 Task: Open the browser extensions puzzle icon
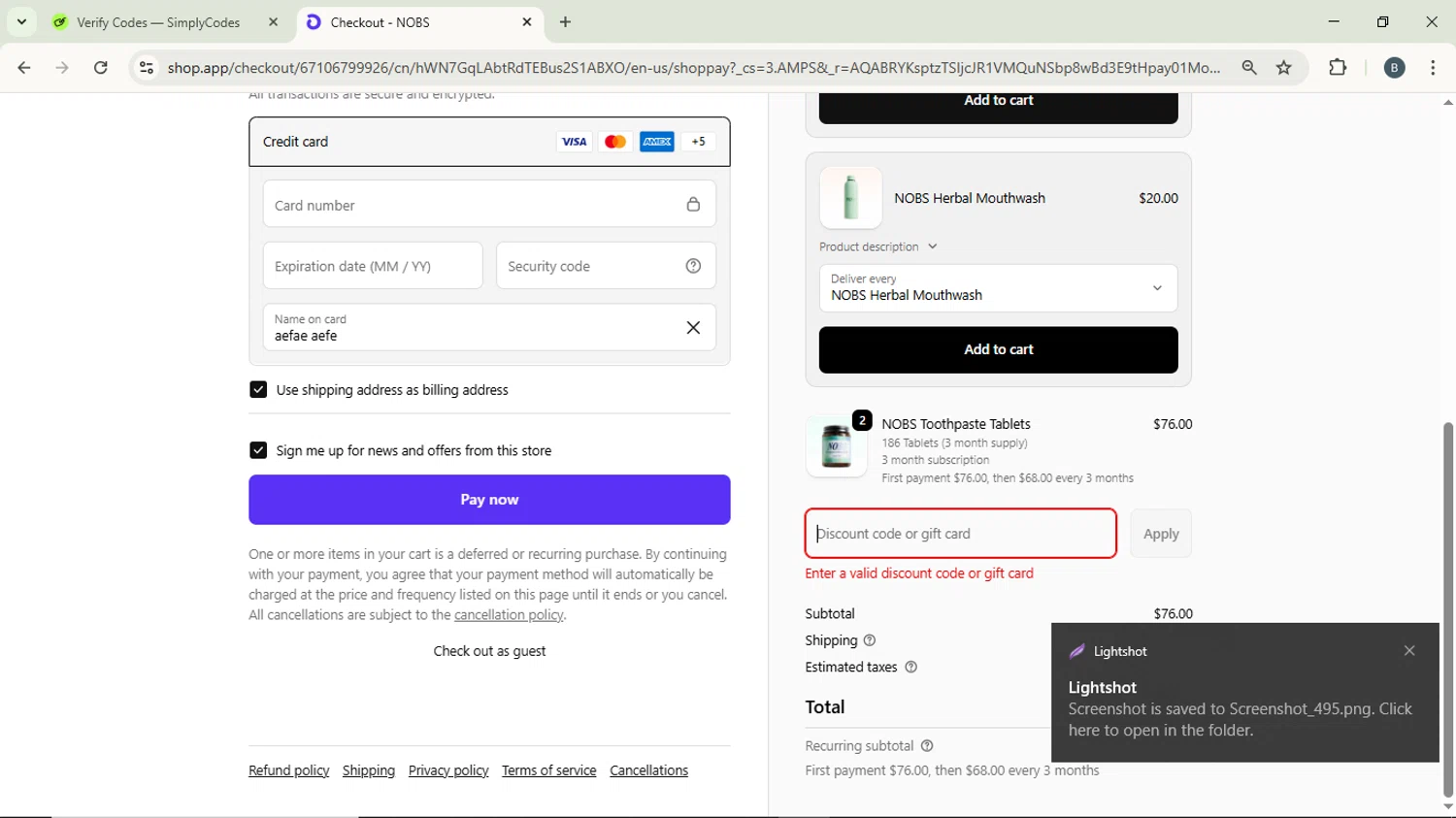[x=1338, y=67]
